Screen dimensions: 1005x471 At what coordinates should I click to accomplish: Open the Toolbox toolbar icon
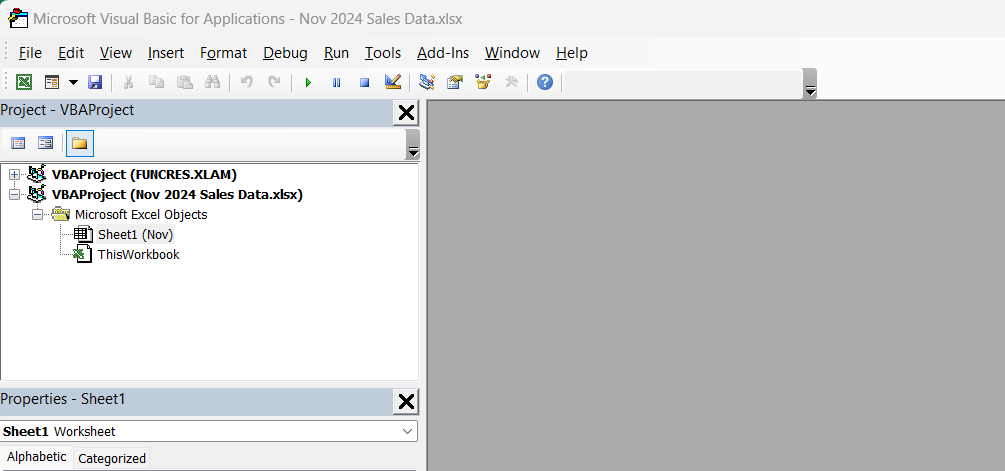[x=511, y=82]
